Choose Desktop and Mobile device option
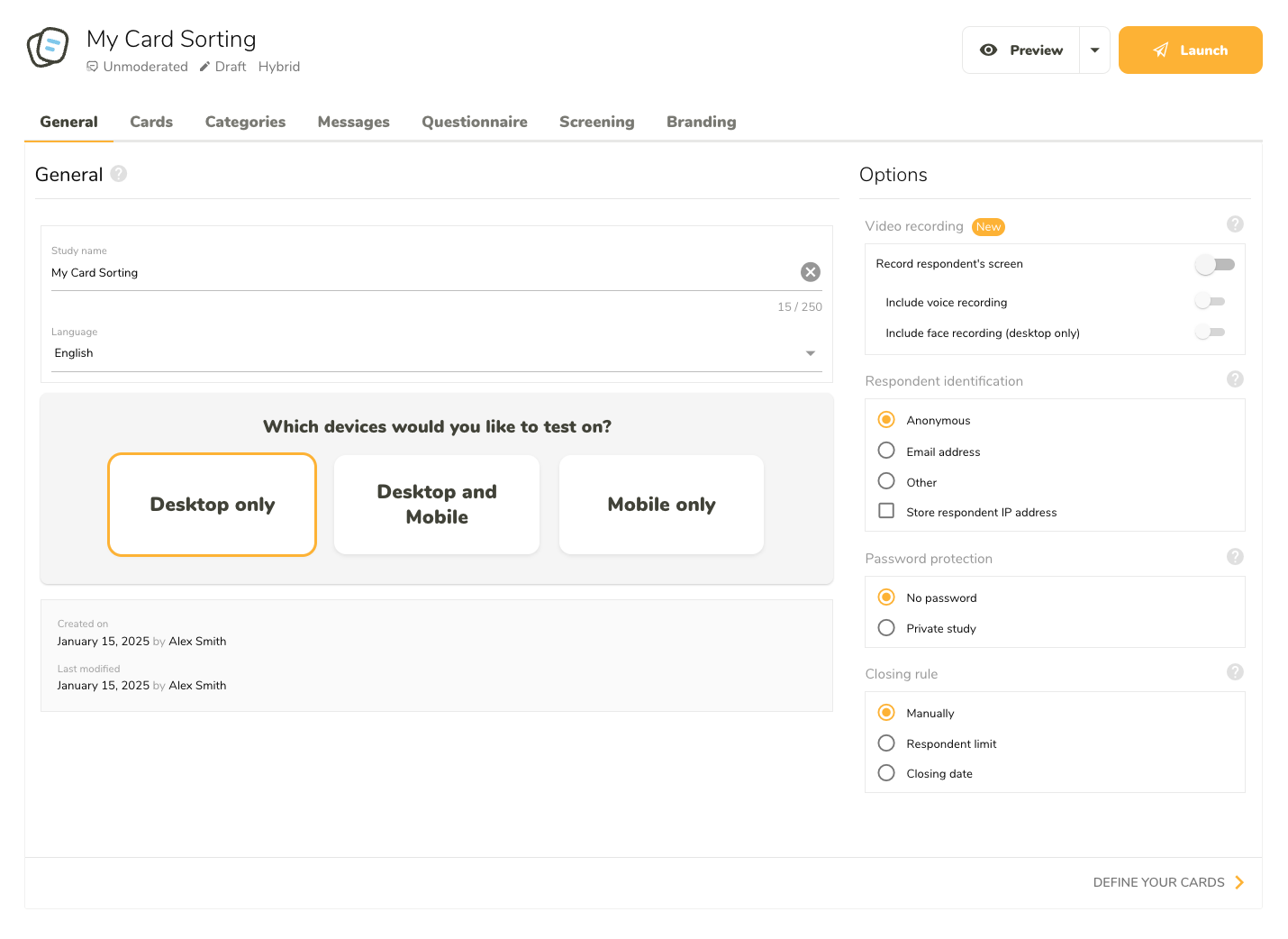 tap(437, 505)
